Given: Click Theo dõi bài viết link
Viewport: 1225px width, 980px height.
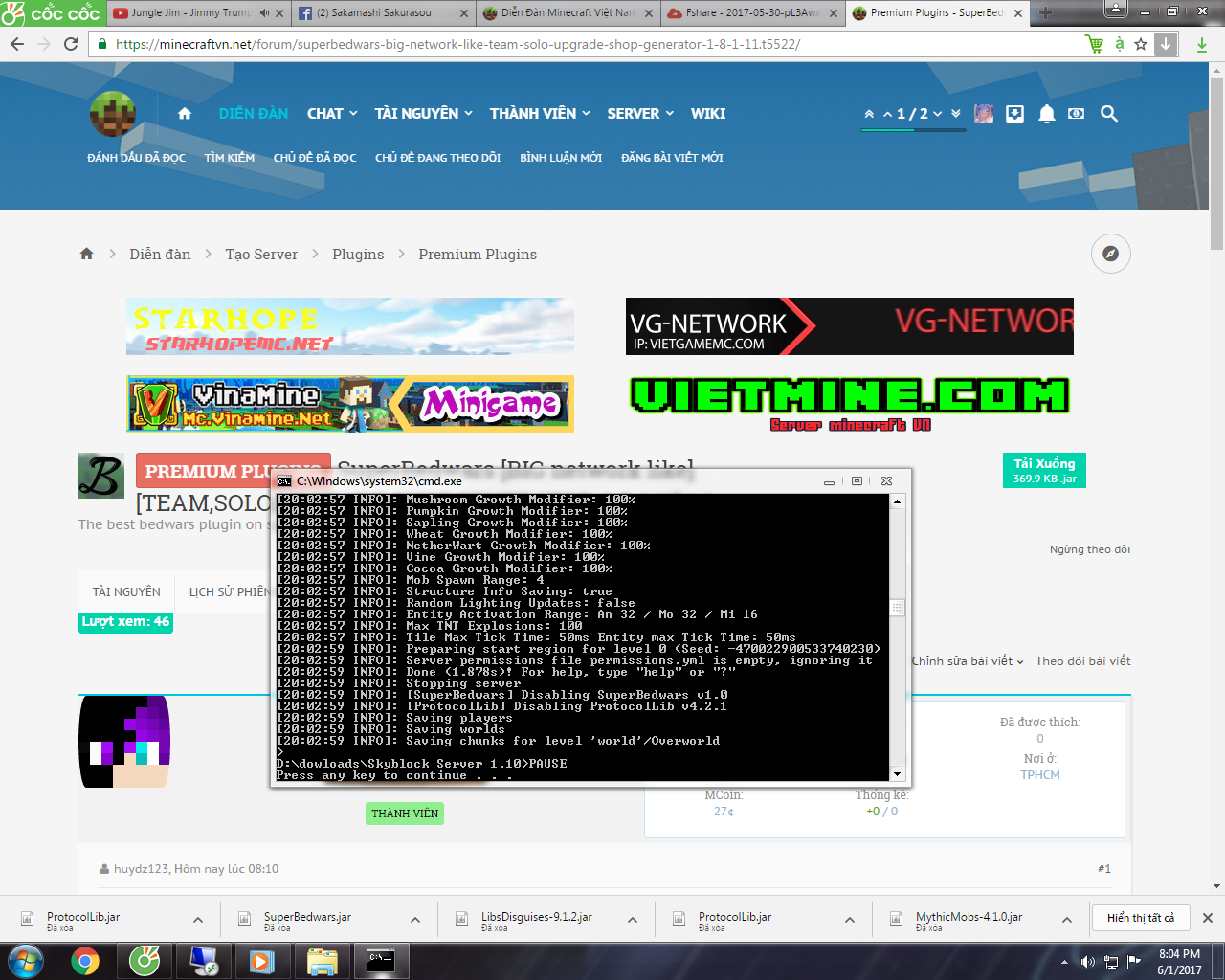Looking at the screenshot, I should coord(1083,661).
